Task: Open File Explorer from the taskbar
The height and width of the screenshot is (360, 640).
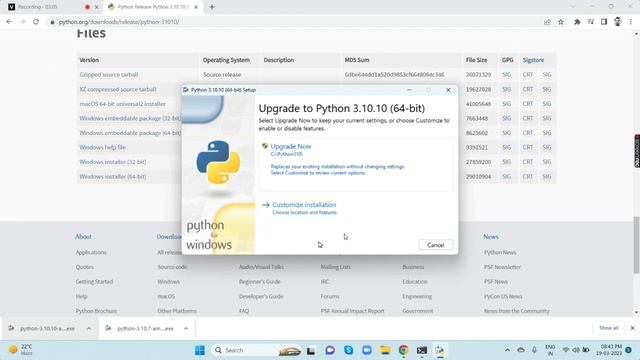Action: click(x=385, y=350)
